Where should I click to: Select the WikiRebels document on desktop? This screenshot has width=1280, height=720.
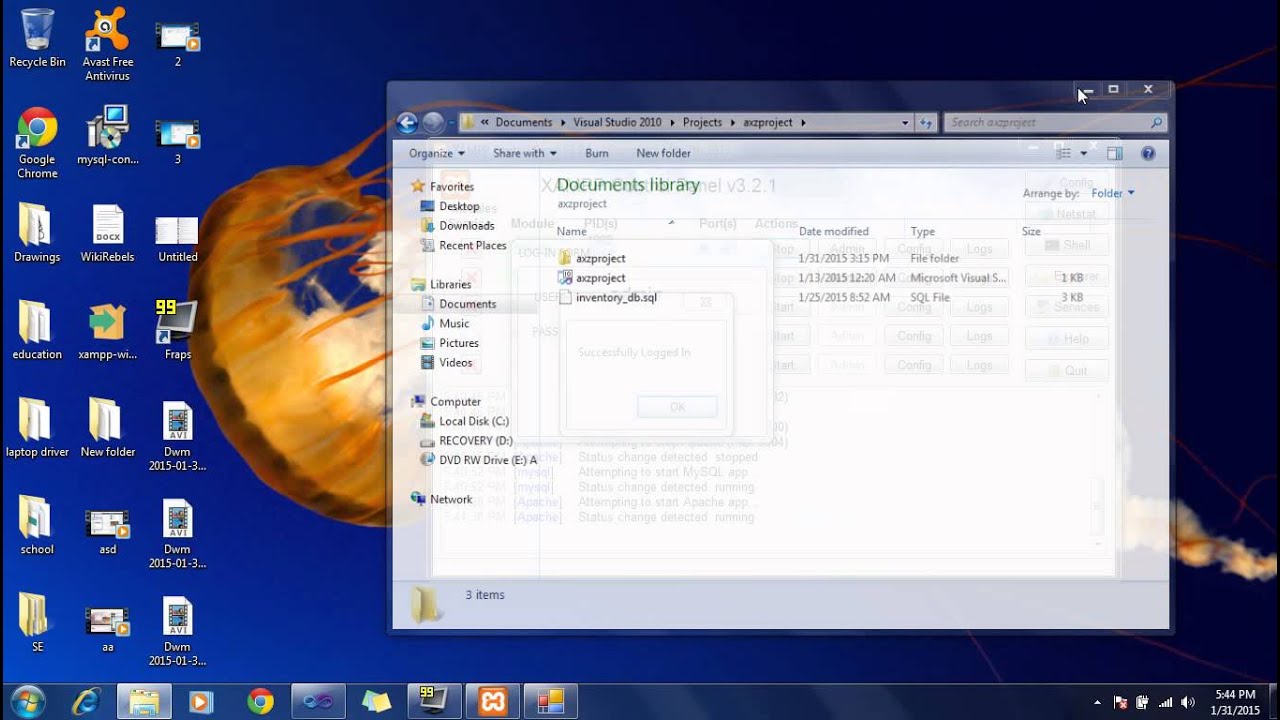(107, 233)
